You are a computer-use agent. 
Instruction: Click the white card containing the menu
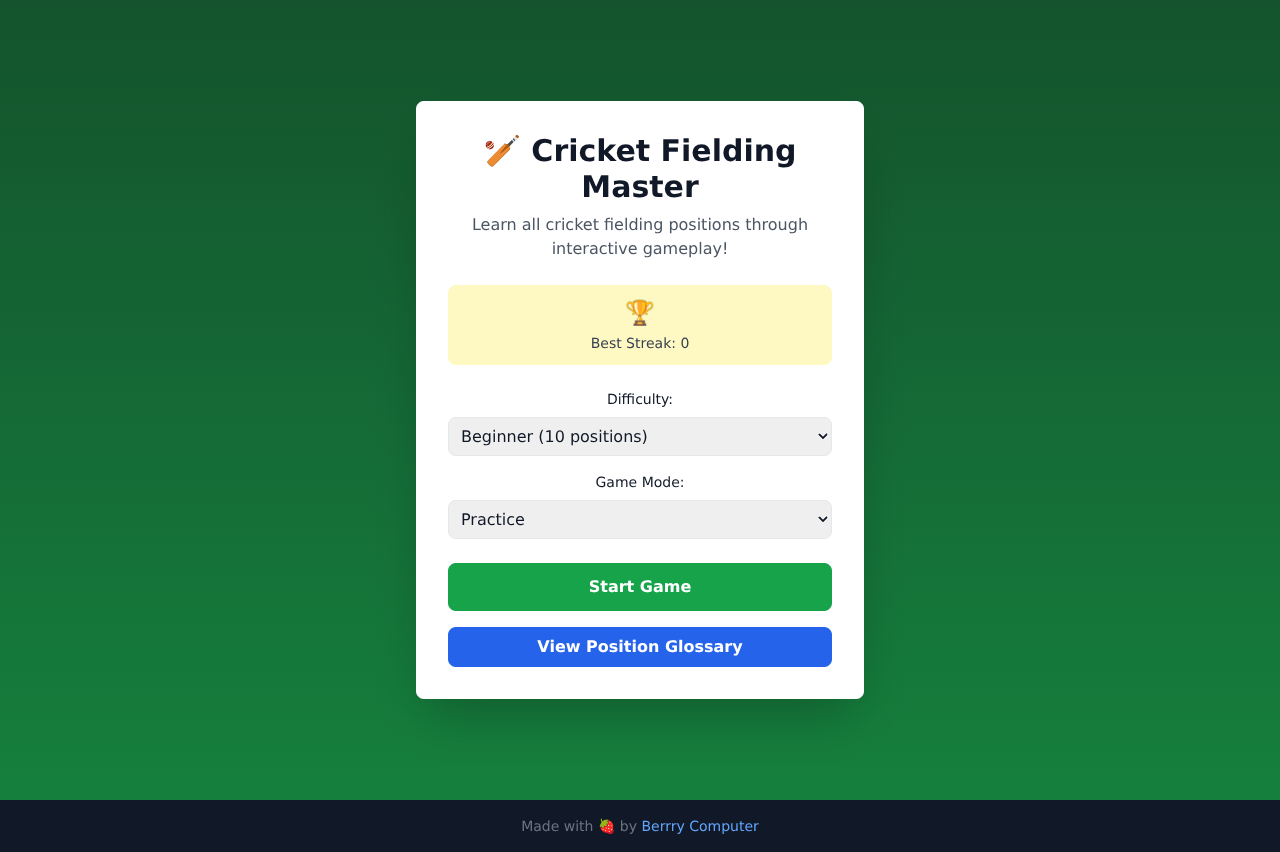click(639, 400)
